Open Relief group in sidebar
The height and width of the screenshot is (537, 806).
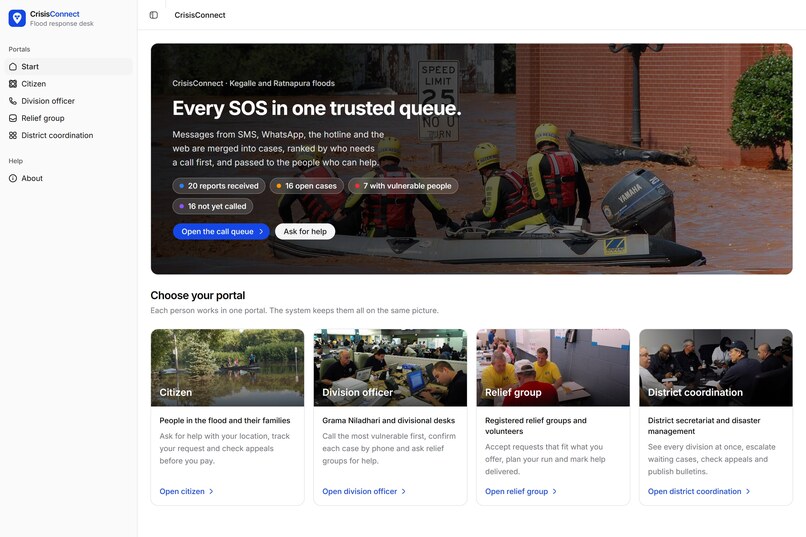[x=68, y=118]
